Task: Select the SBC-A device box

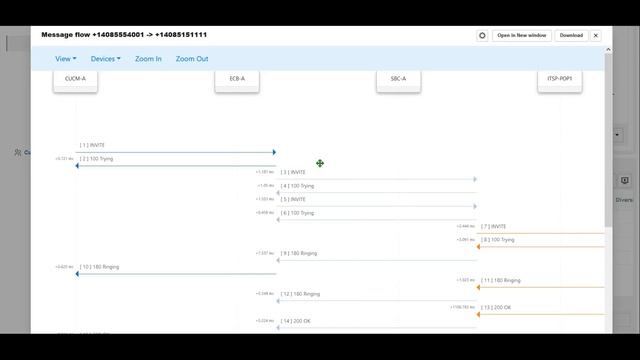Action: pyautogui.click(x=398, y=81)
